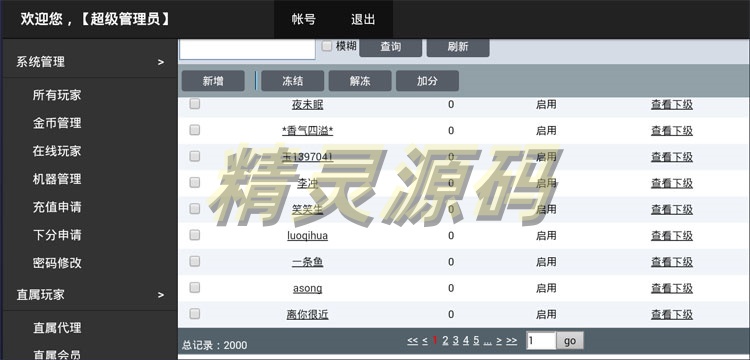Open player asong name link
Viewport: 750px width, 360px height.
308,288
